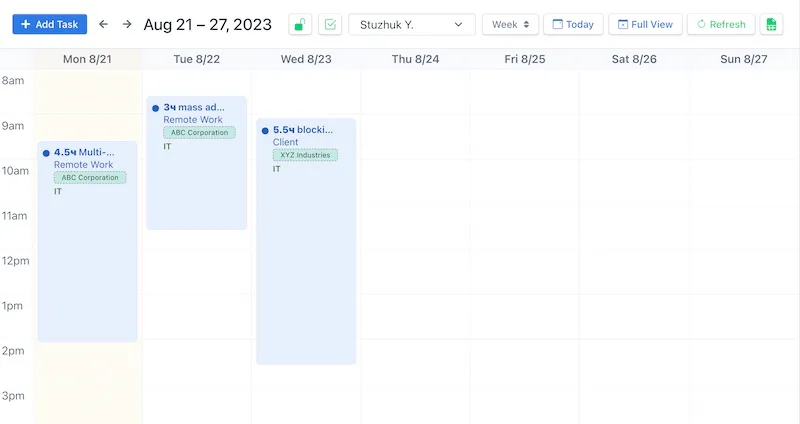Go to next week with right arrow
The height and width of the screenshot is (424, 800).
[x=127, y=24]
